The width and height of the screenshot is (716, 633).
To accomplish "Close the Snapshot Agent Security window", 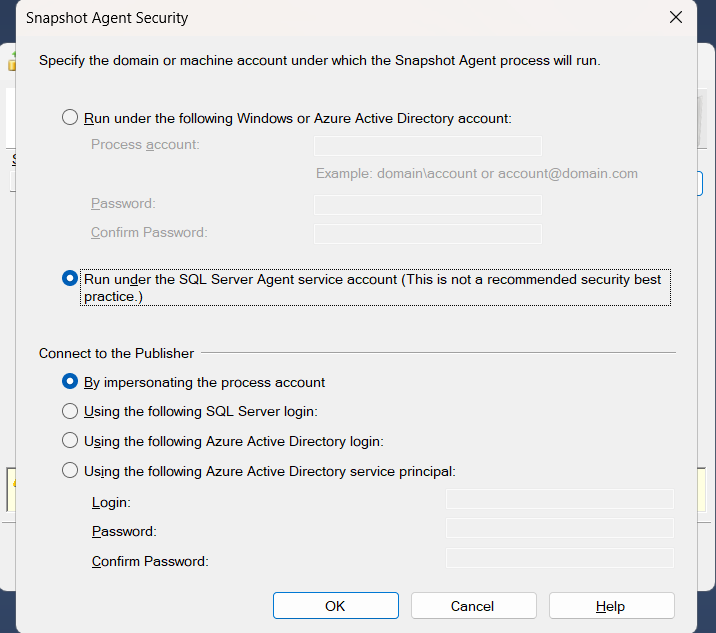I will tap(676, 18).
